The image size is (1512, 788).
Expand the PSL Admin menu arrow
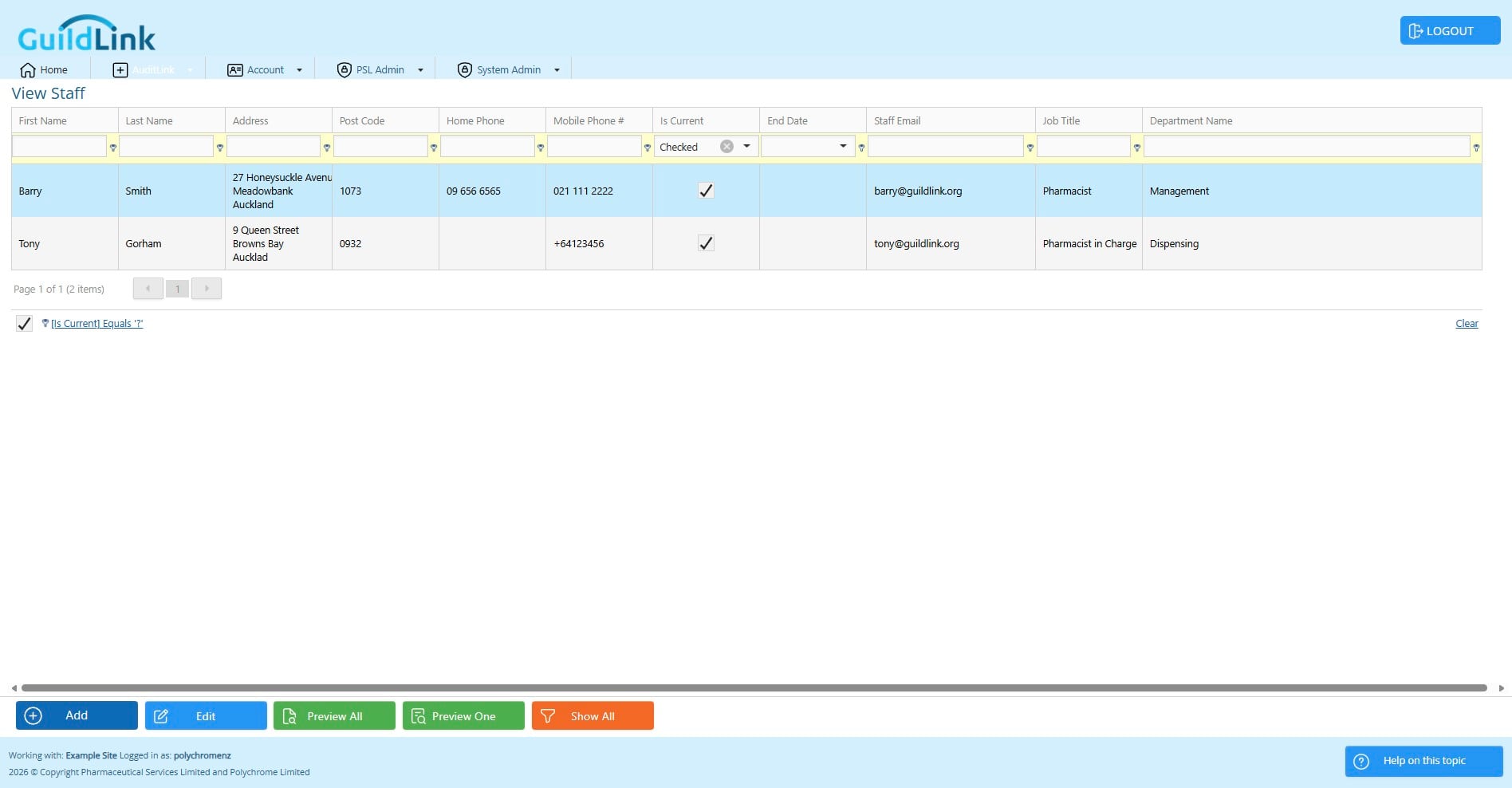pyautogui.click(x=420, y=70)
